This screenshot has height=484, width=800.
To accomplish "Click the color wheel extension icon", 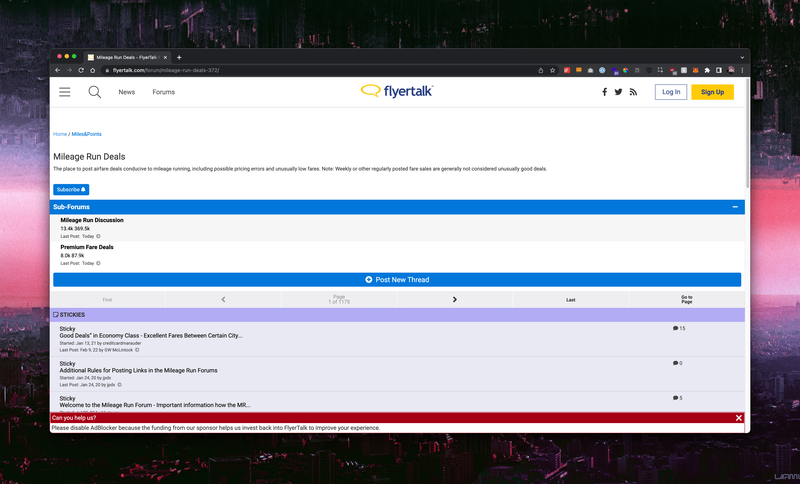I will (x=626, y=70).
